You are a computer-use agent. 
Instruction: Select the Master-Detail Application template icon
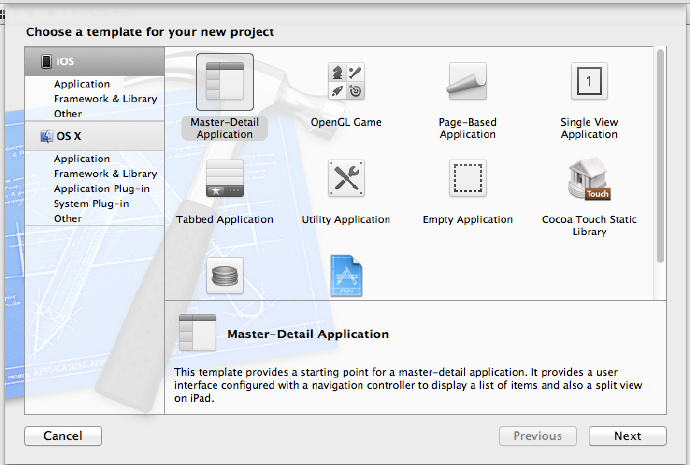point(225,82)
